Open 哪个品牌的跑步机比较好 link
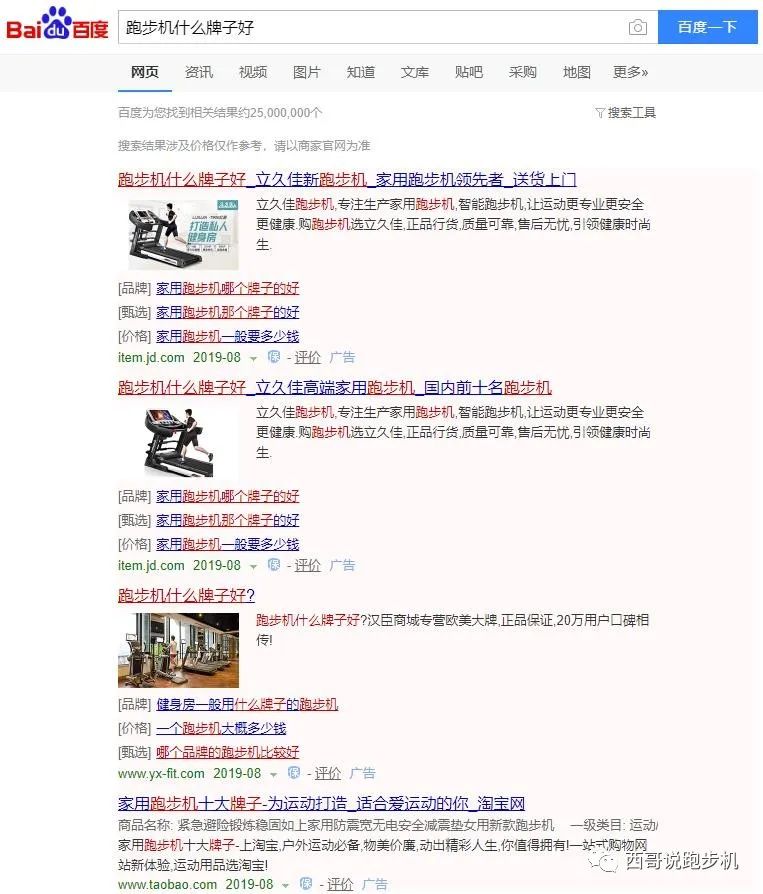Viewport: 763px width, 894px height. (228, 753)
